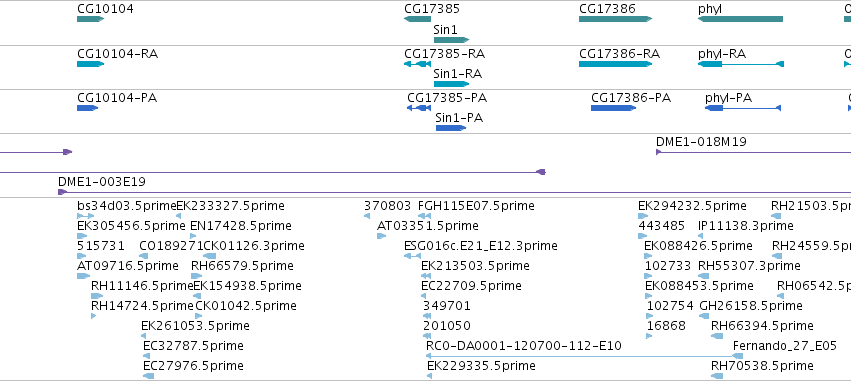Open the DME1-018M19 clone label
Image resolution: width=851 pixels, height=381 pixels.
click(701, 142)
